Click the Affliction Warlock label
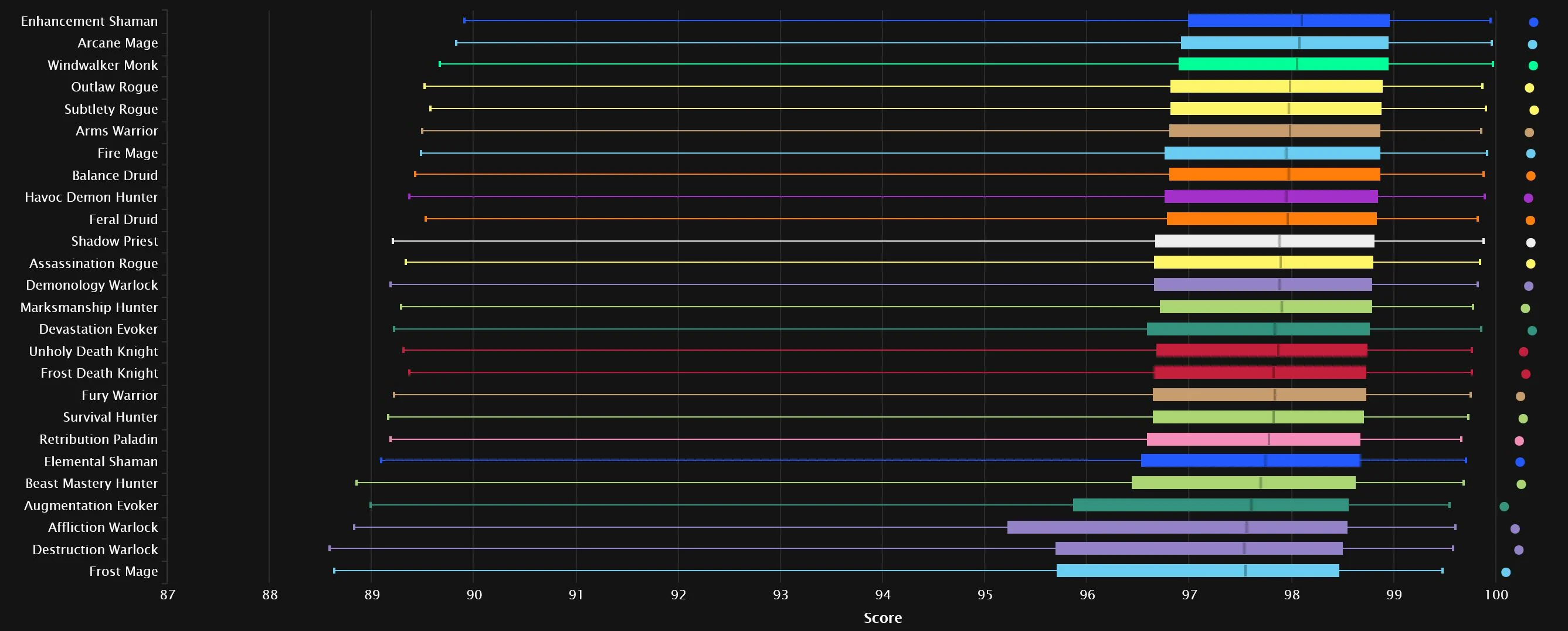 [102, 528]
